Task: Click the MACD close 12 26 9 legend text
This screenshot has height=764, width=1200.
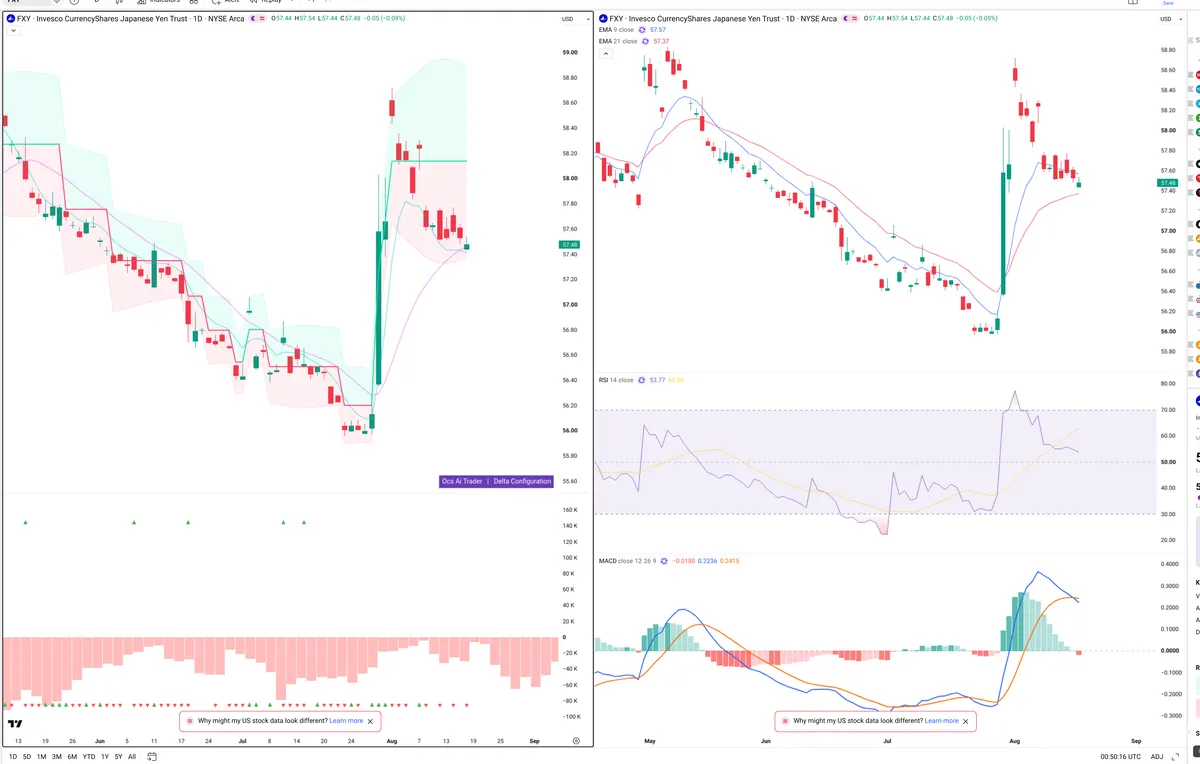Action: click(x=627, y=561)
